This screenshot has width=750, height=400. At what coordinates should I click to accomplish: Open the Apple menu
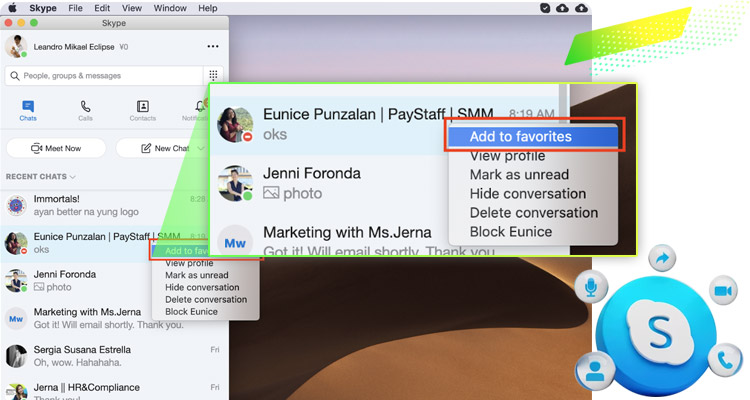click(12, 8)
